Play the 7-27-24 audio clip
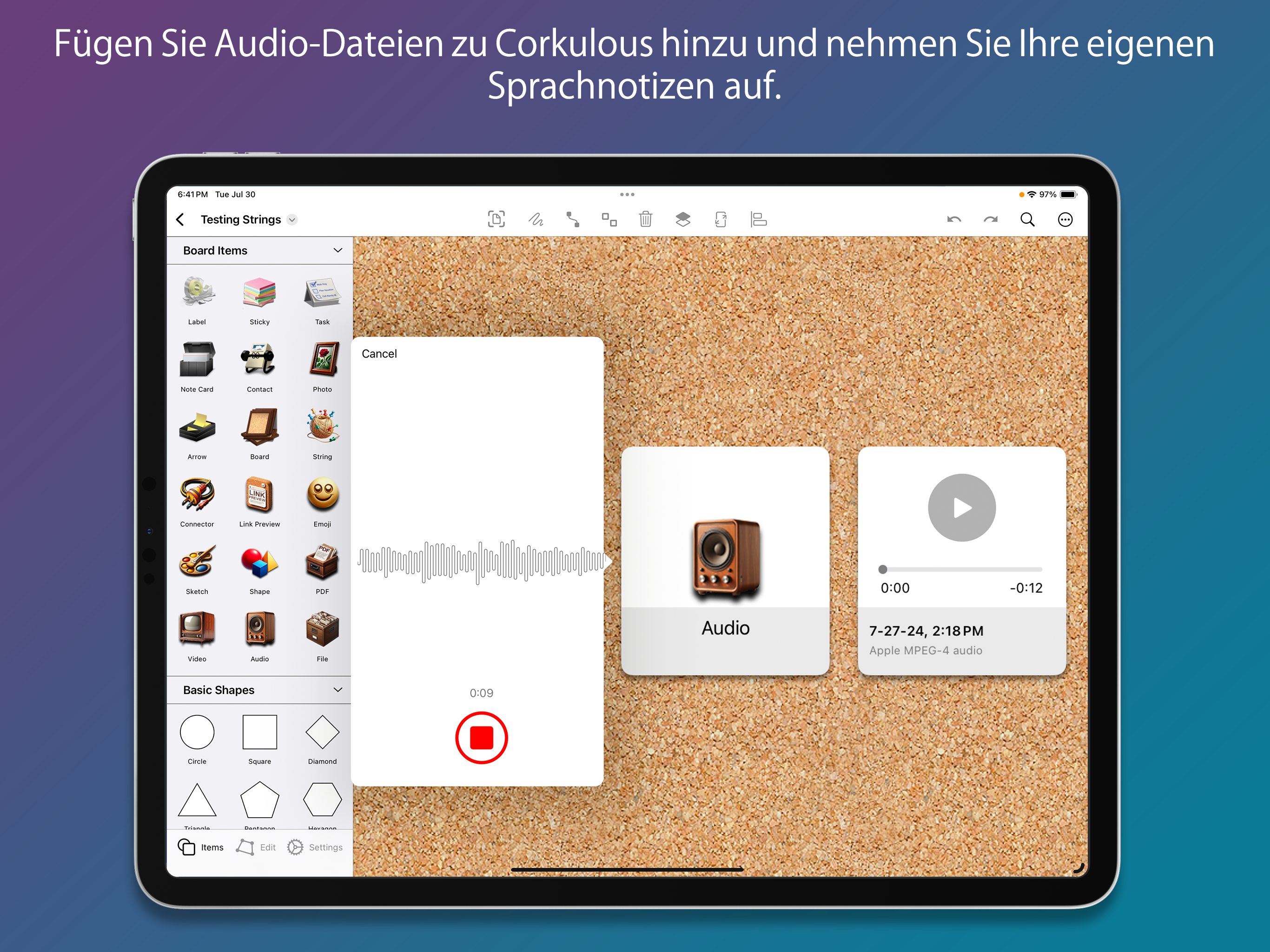Image resolution: width=1270 pixels, height=952 pixels. click(x=962, y=508)
